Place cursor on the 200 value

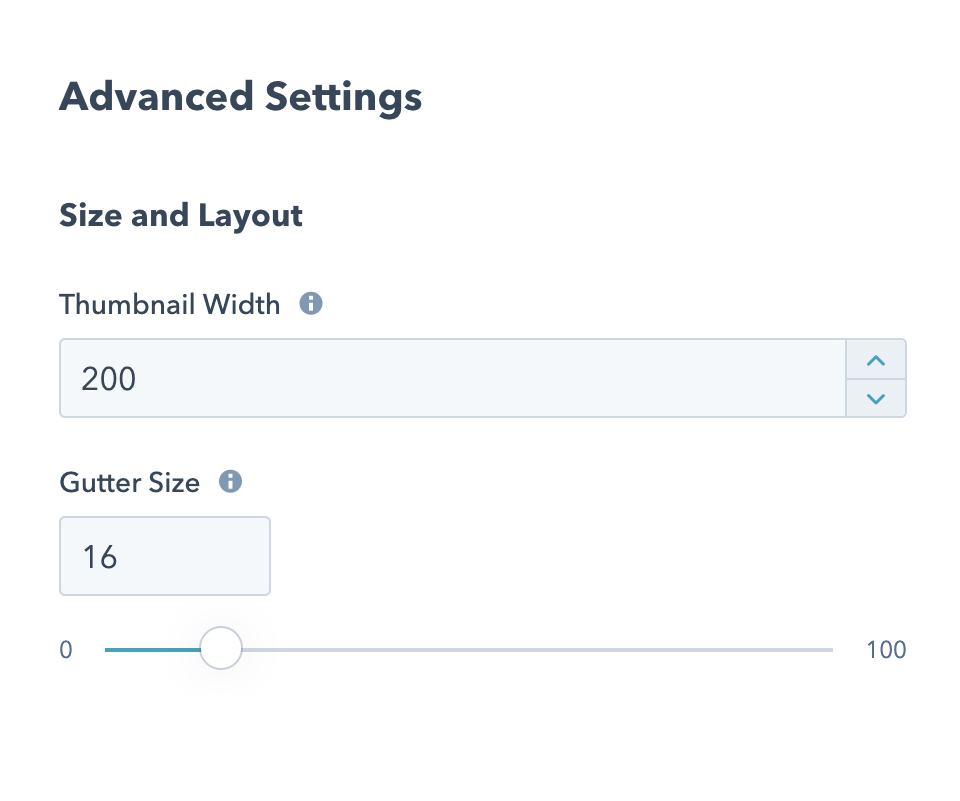(109, 379)
